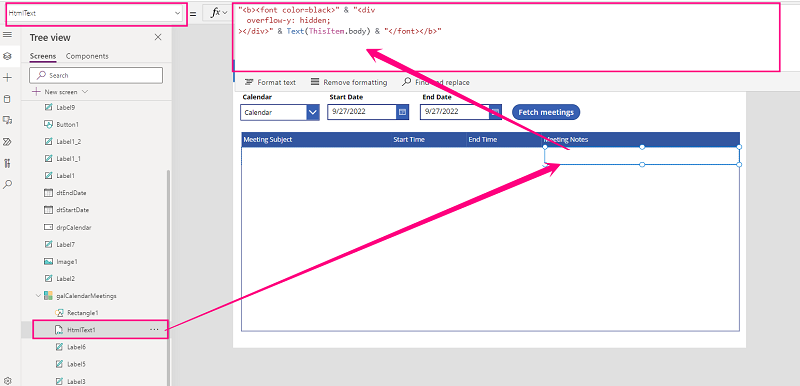Click the End Date input field
This screenshot has height=386, width=800.
click(x=455, y=112)
